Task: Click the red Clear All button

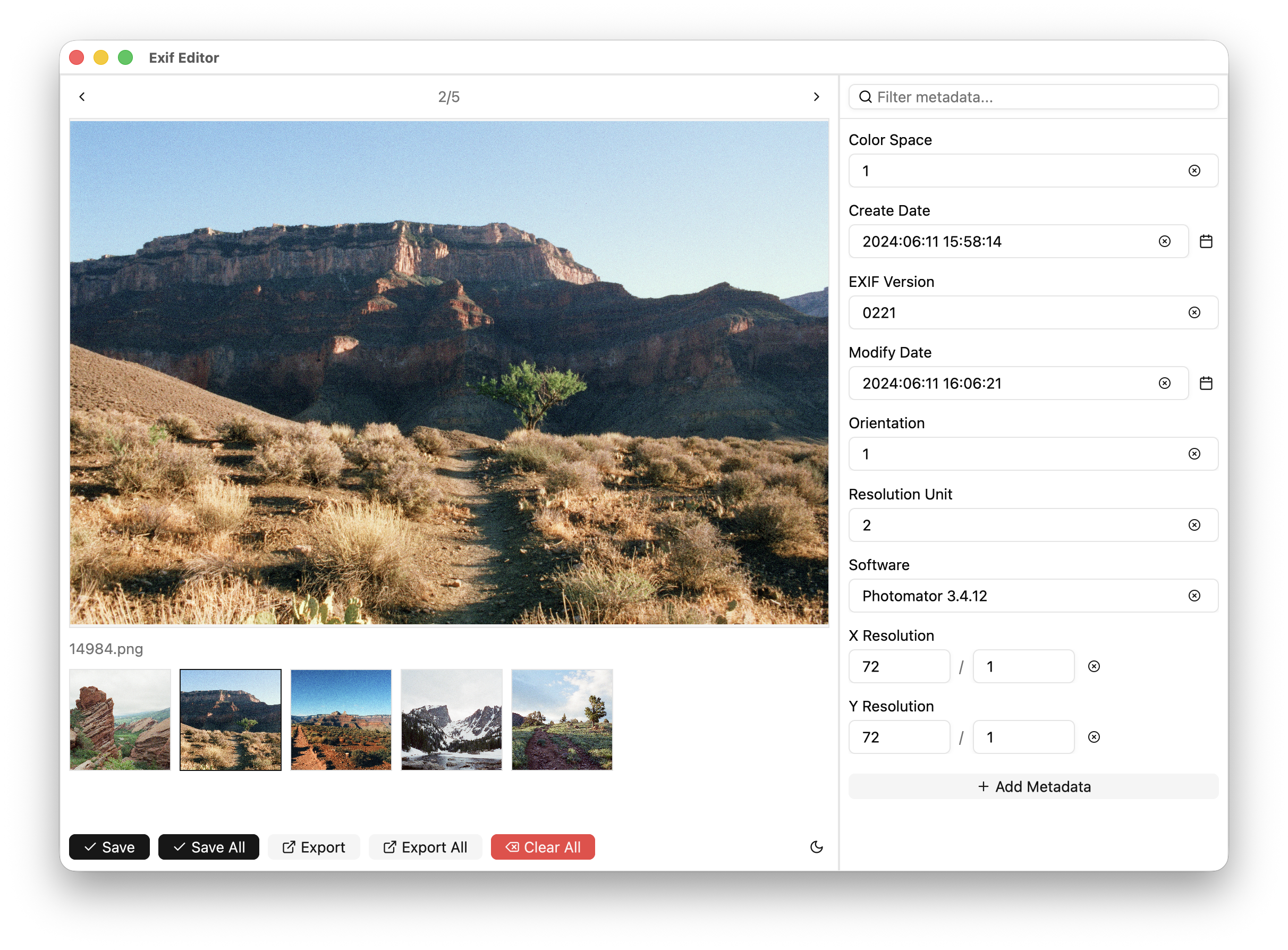Action: (x=543, y=847)
